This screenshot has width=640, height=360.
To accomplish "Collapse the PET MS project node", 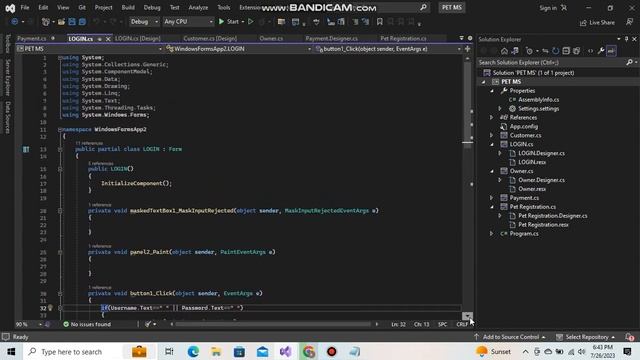I will point(484,82).
